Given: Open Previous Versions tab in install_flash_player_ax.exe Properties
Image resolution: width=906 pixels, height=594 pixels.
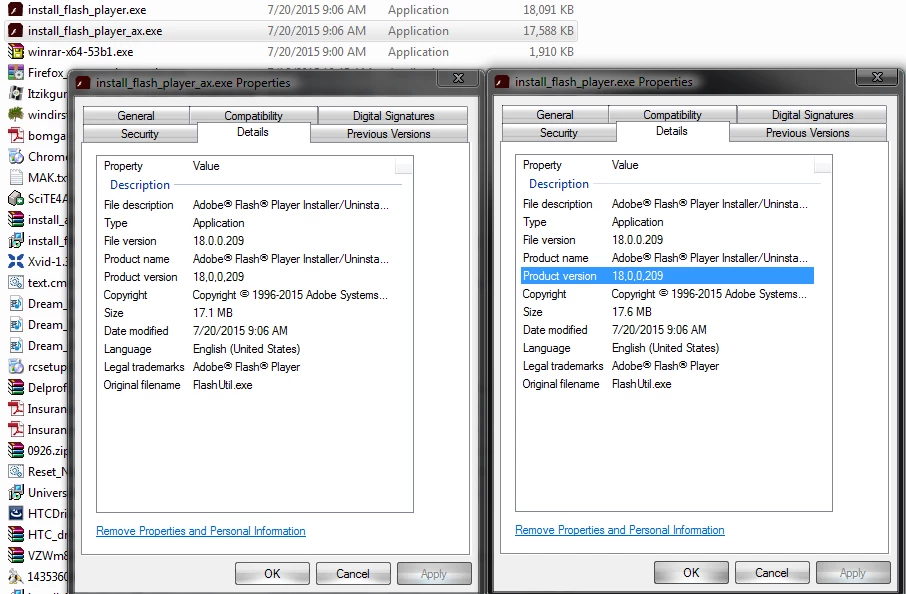Looking at the screenshot, I should [x=389, y=133].
